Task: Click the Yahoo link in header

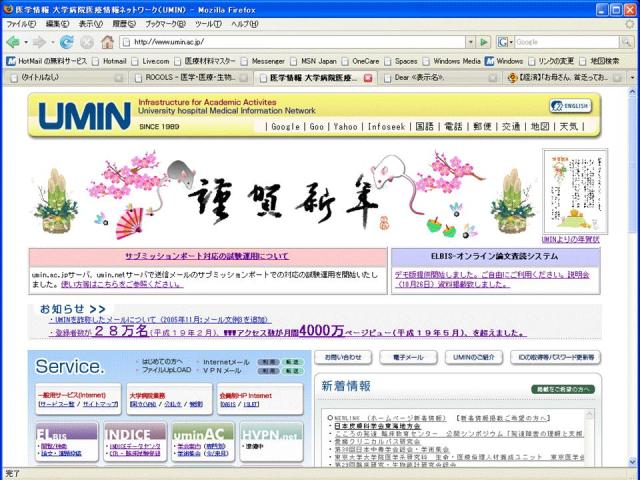Action: pos(346,127)
